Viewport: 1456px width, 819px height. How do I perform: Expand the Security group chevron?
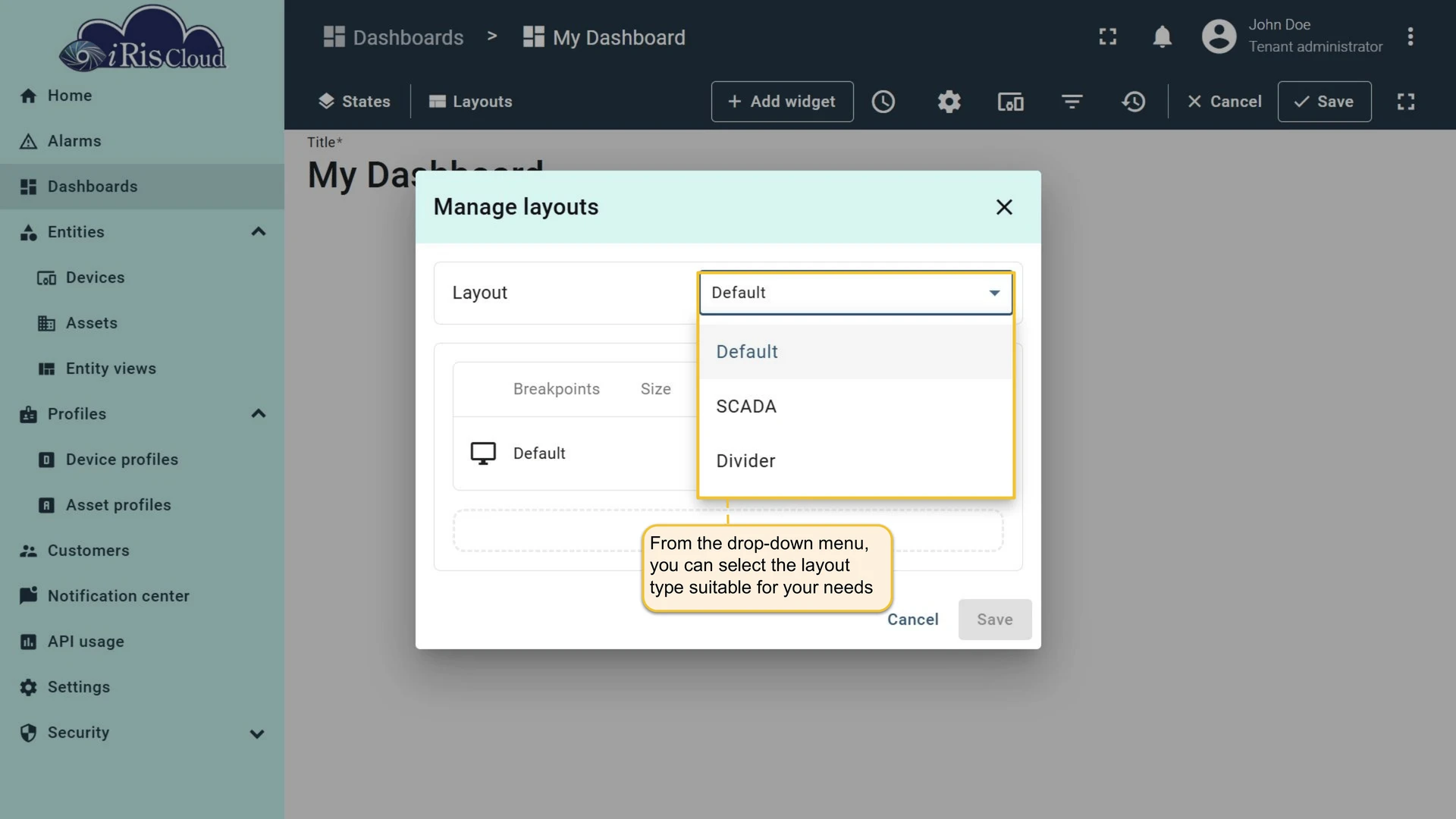click(x=257, y=733)
